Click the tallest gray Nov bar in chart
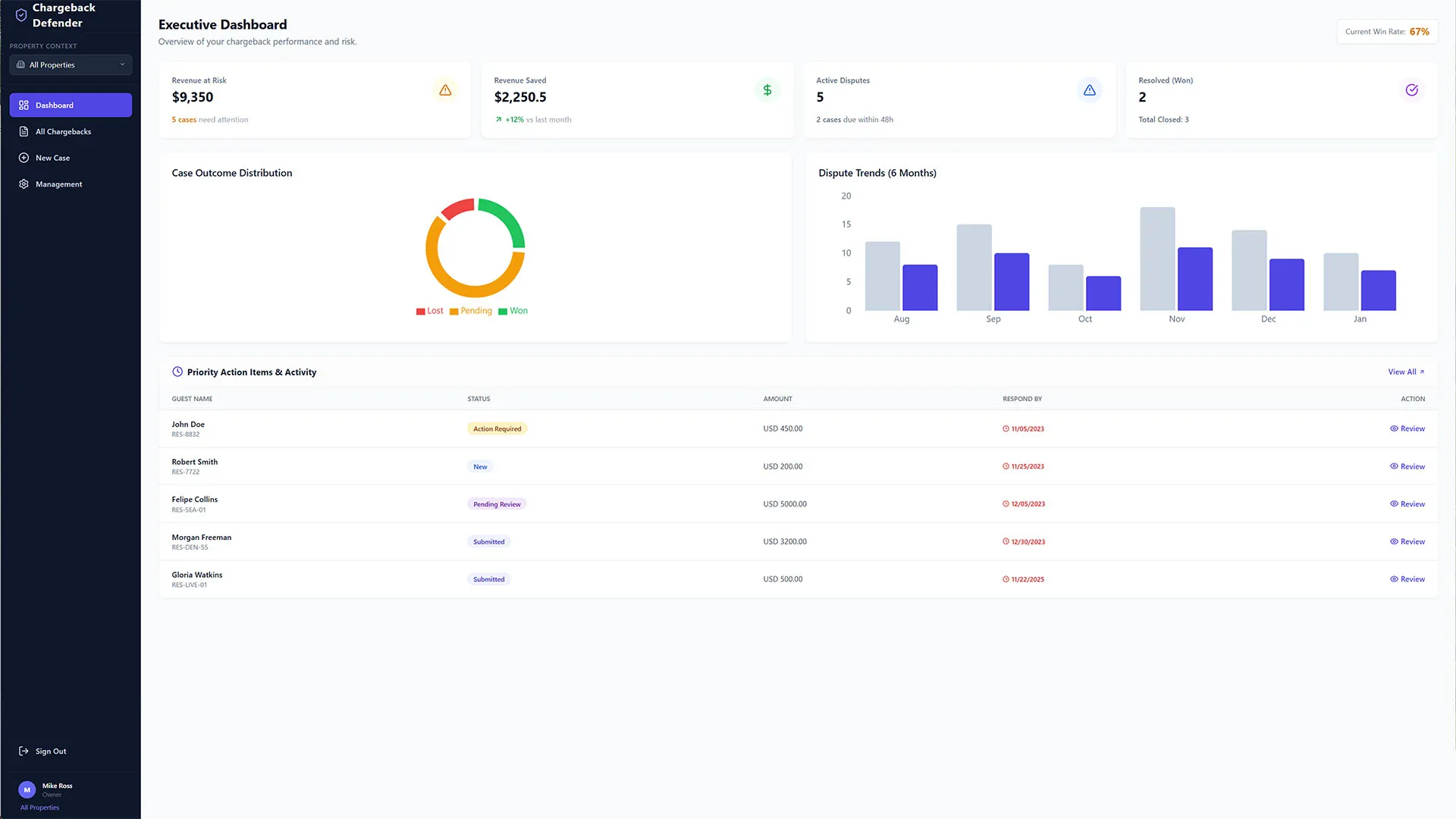This screenshot has width=1456, height=819. [1157, 259]
